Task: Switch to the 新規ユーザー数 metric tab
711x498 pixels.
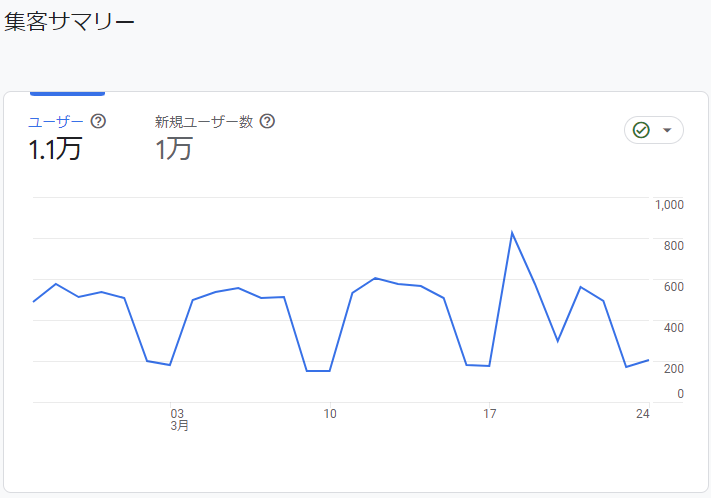Action: (x=204, y=122)
